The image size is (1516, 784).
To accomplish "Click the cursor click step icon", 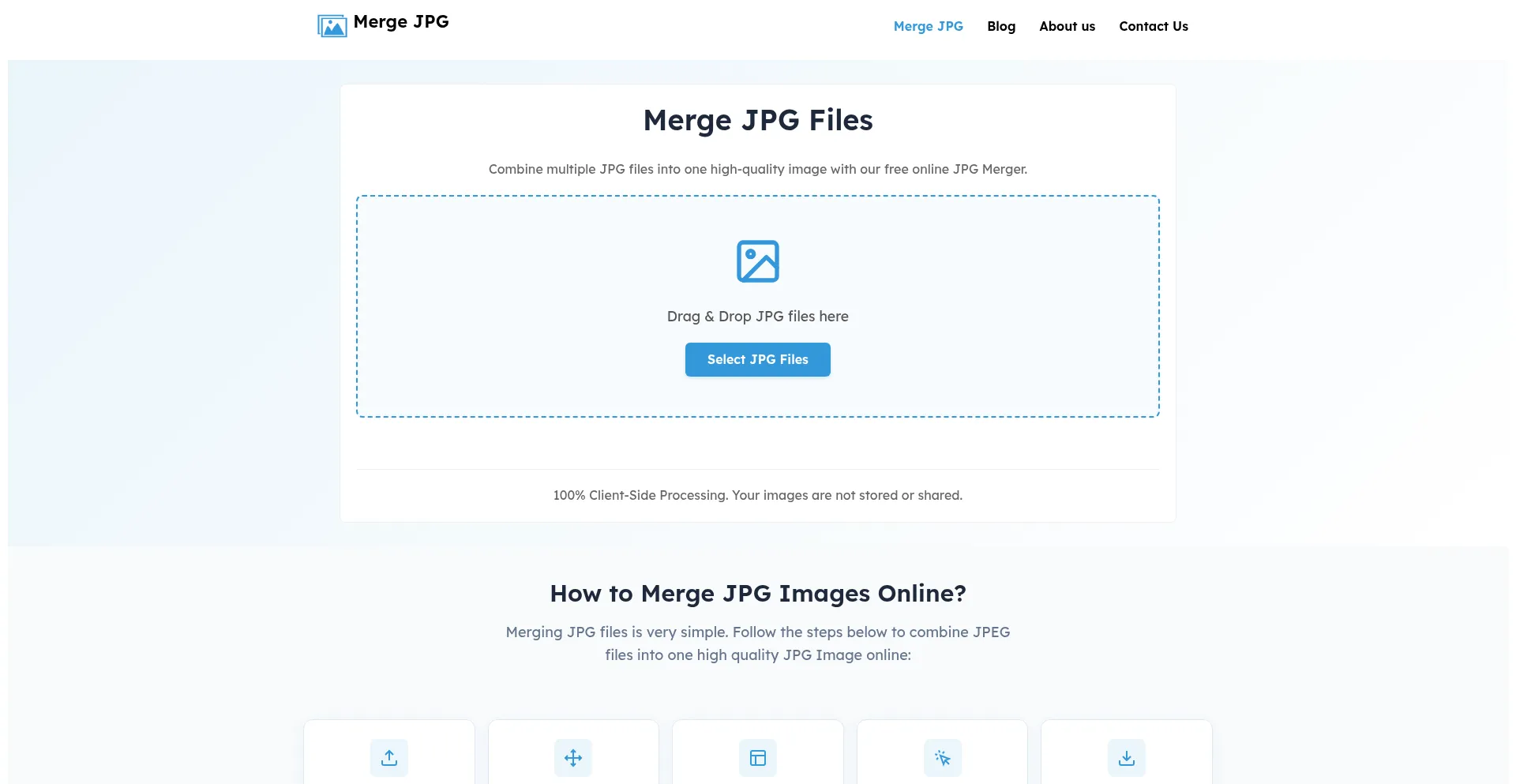I will 943,758.
